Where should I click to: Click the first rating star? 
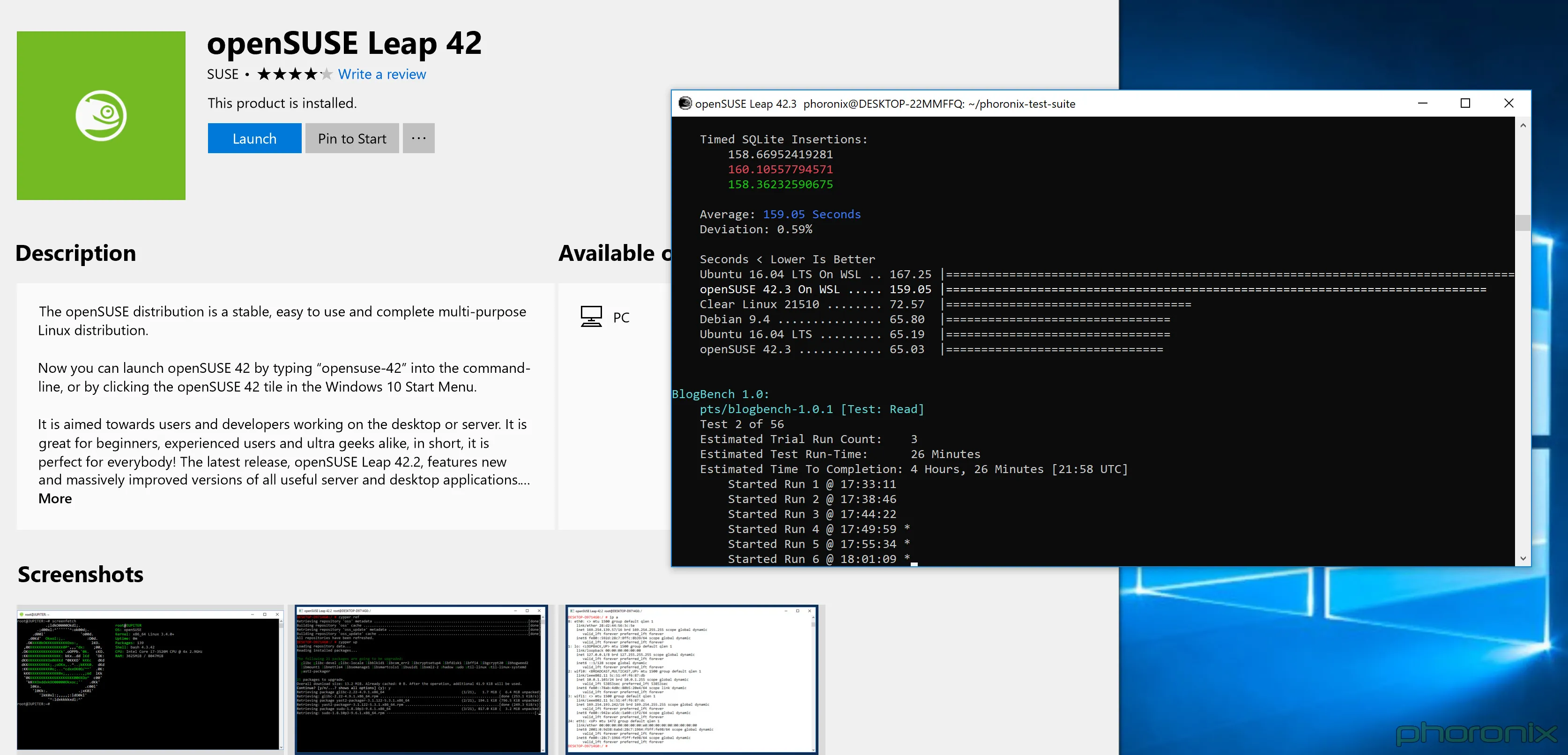[265, 74]
